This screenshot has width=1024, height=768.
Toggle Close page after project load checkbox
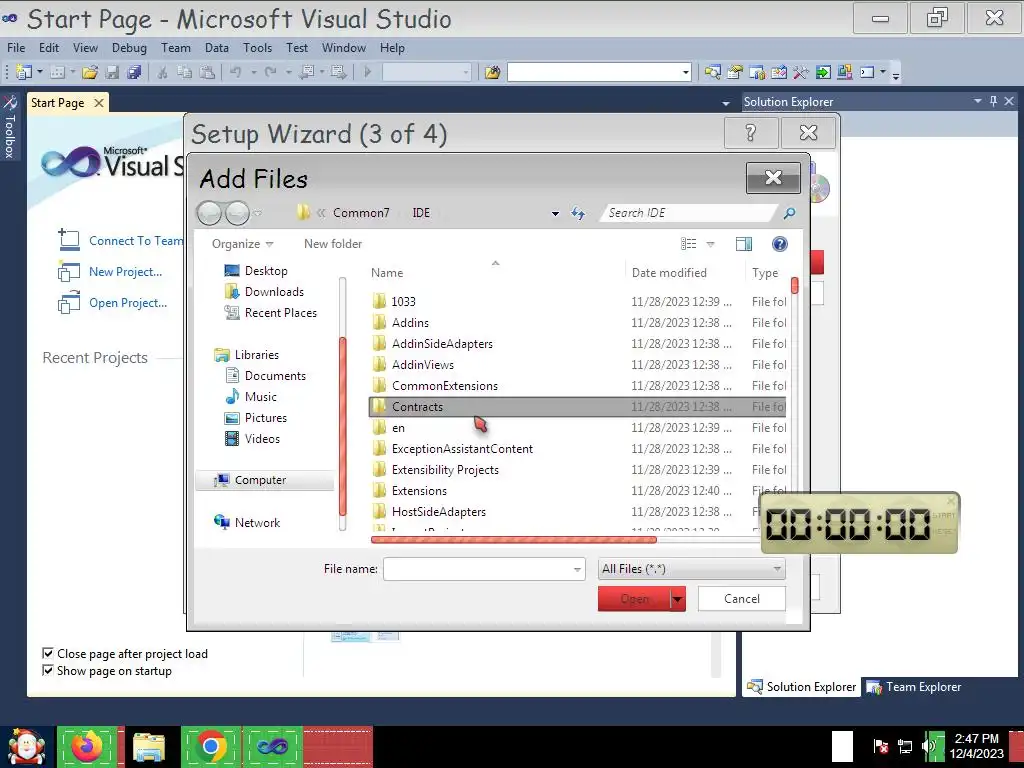[48, 653]
